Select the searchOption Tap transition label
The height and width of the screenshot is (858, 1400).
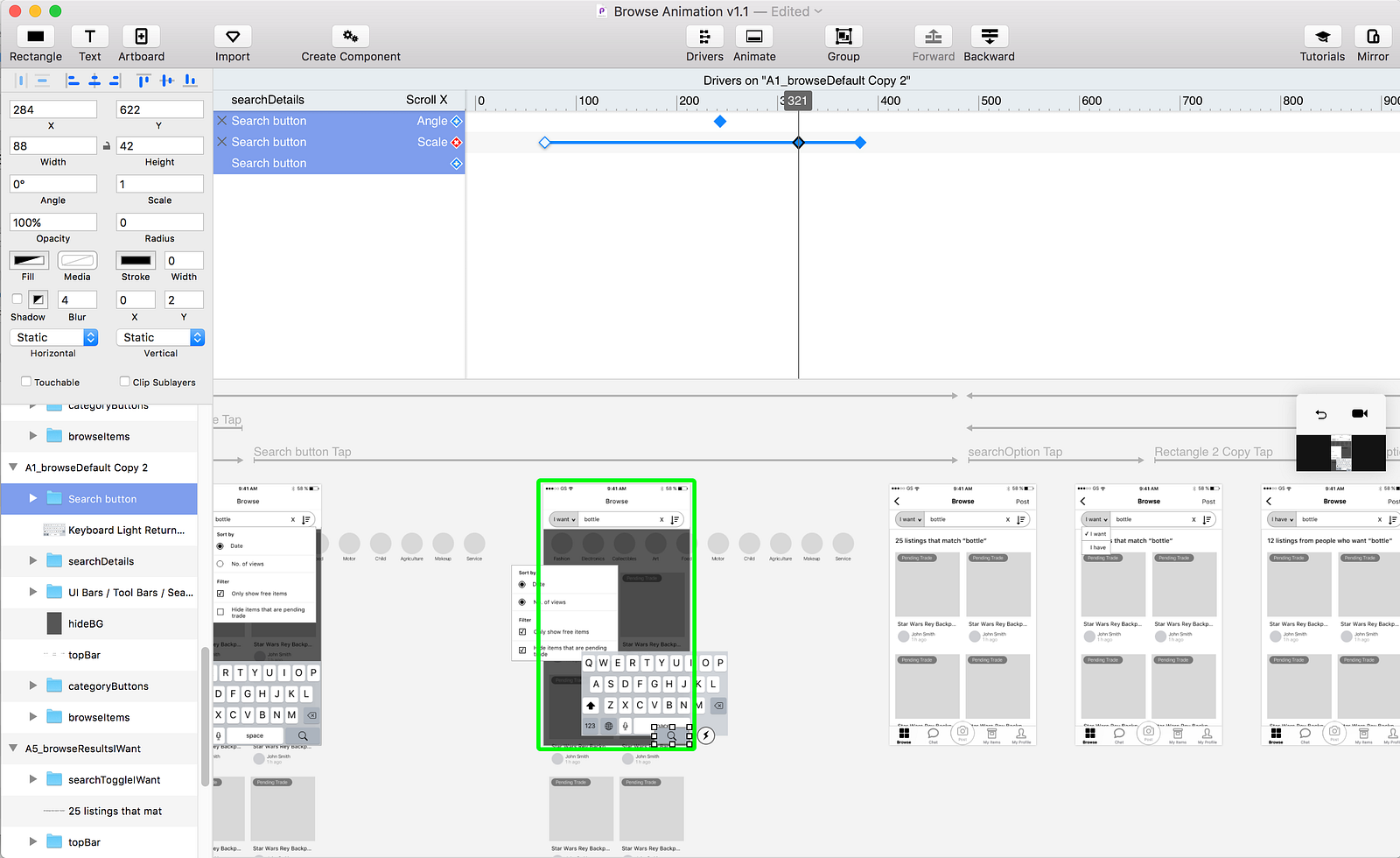pyautogui.click(x=1015, y=452)
